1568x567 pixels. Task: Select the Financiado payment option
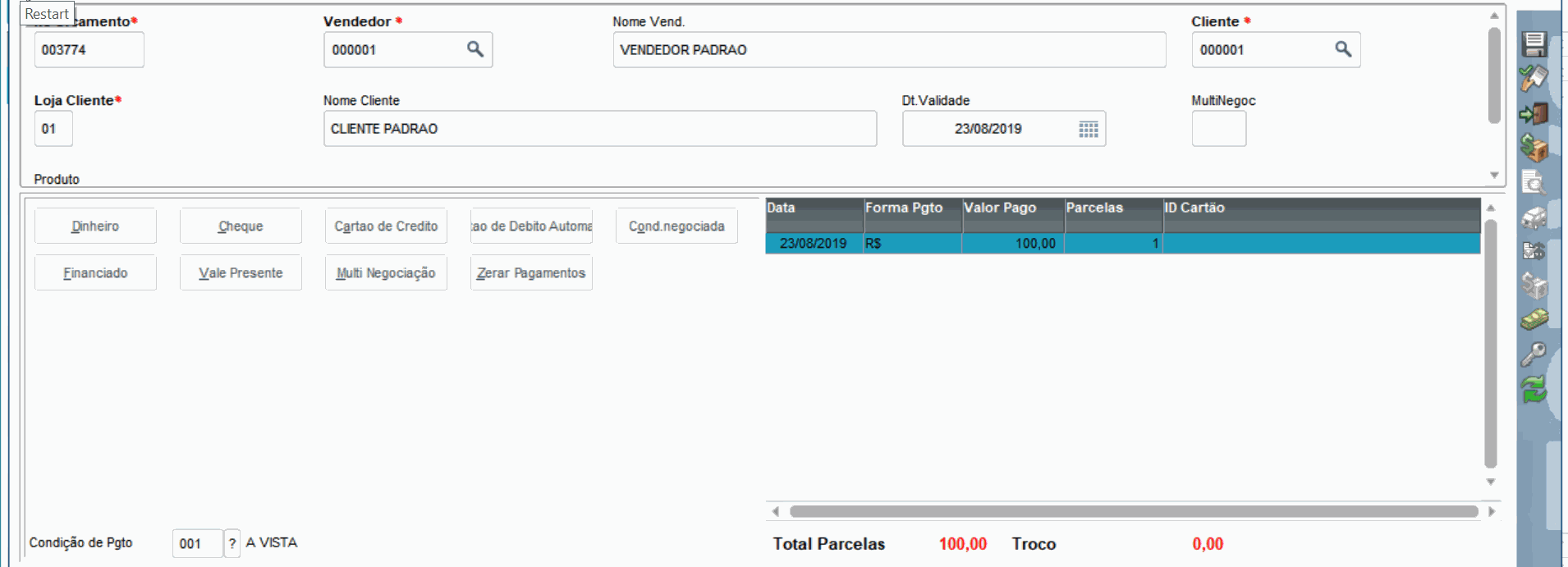coord(95,272)
